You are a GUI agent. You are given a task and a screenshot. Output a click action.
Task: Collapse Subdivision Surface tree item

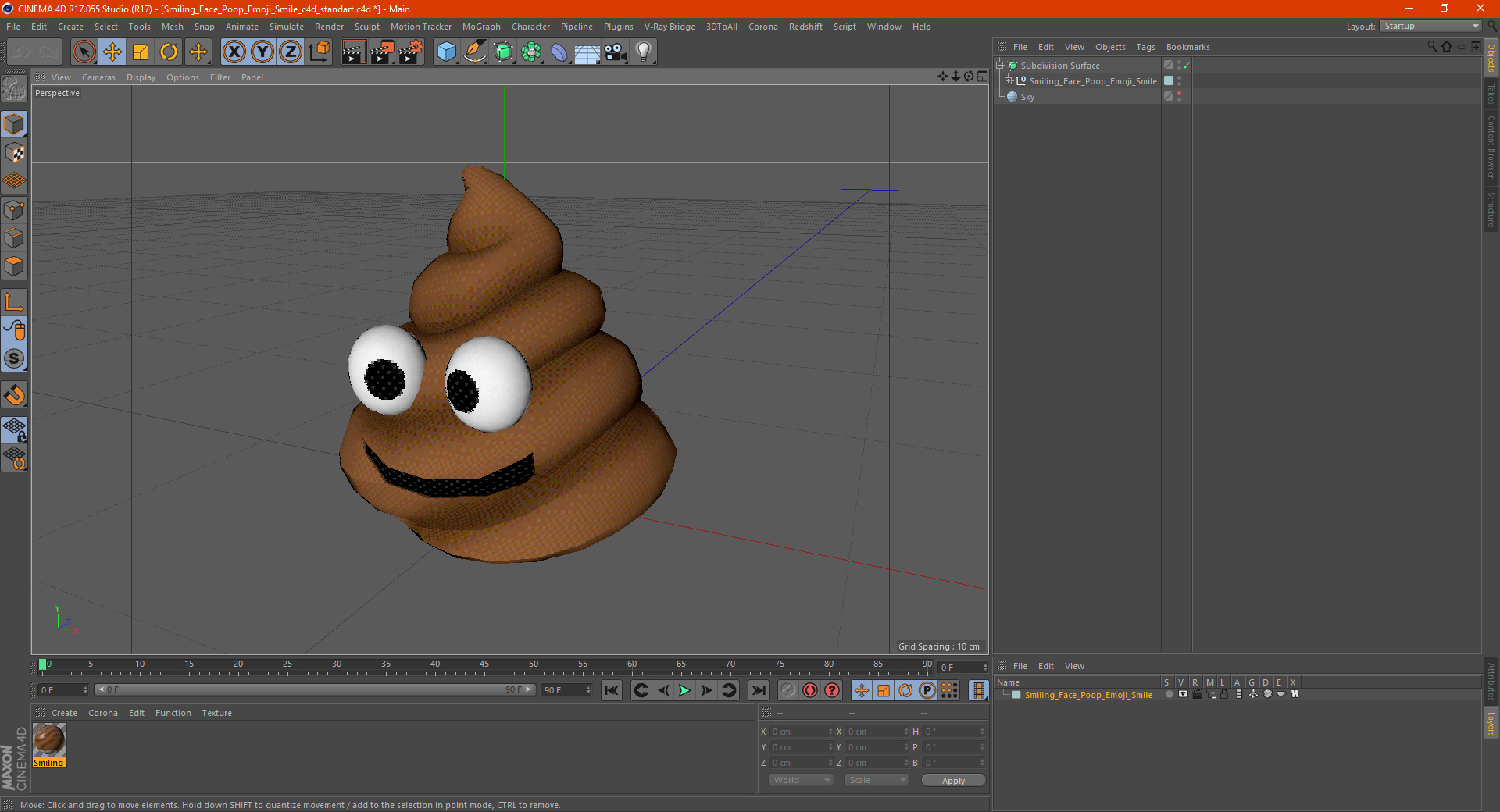[x=1000, y=66]
